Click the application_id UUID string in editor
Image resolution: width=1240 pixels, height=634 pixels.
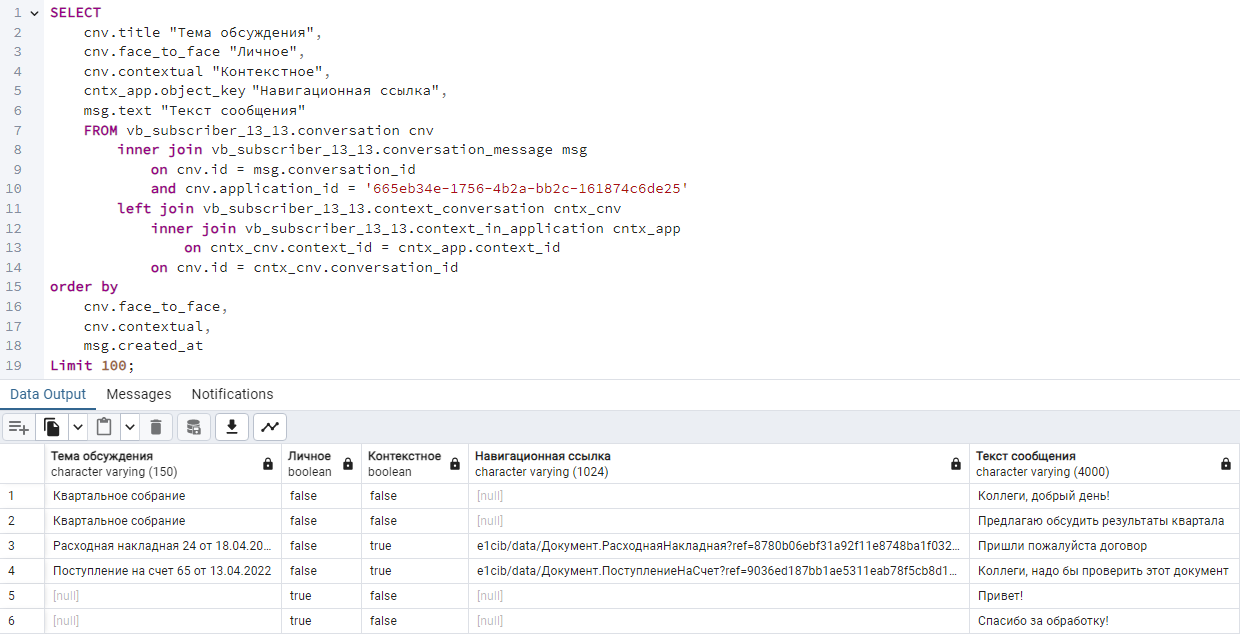click(x=525, y=189)
